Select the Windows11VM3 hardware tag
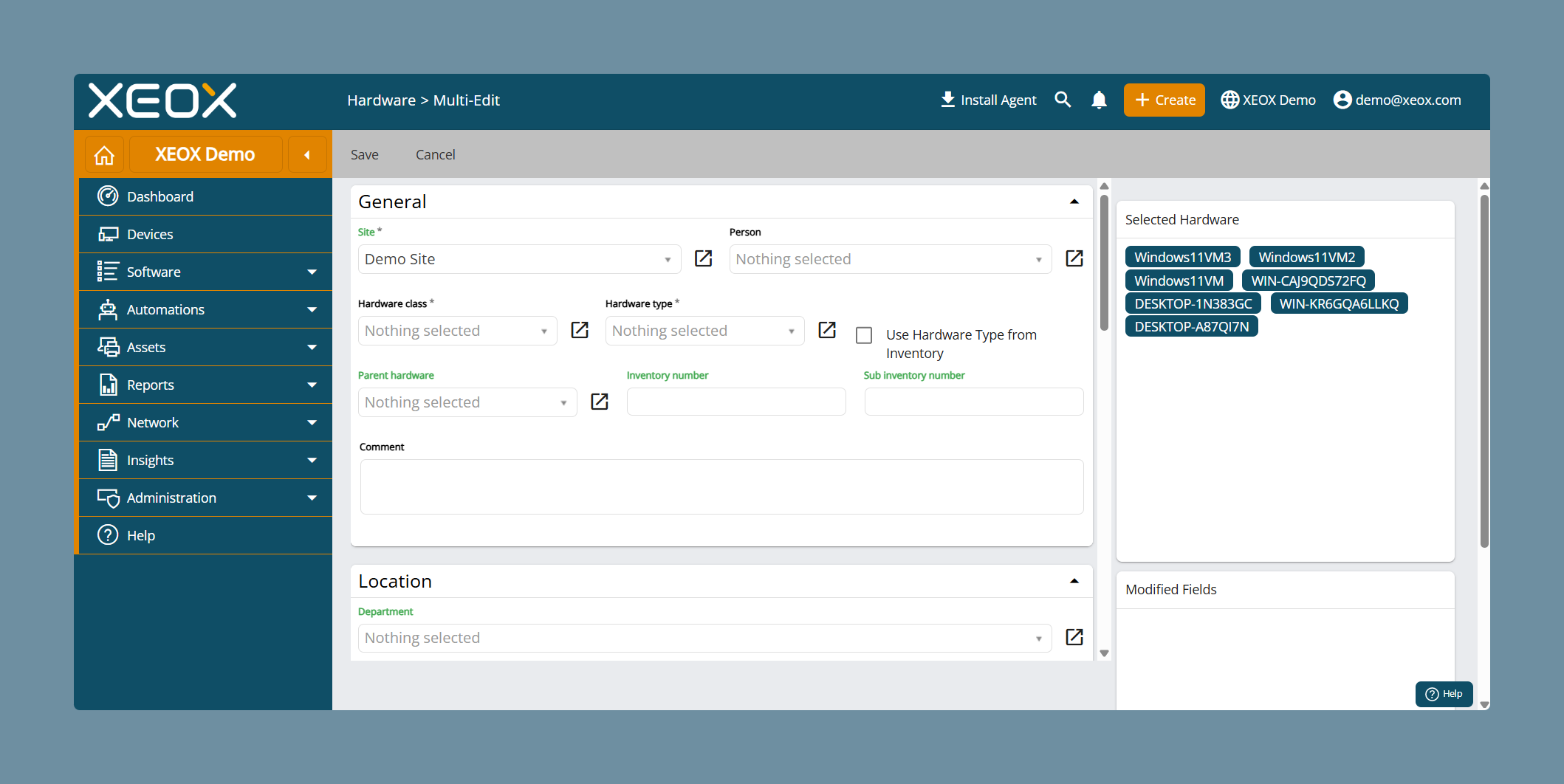Viewport: 1564px width, 784px height. click(x=1183, y=257)
